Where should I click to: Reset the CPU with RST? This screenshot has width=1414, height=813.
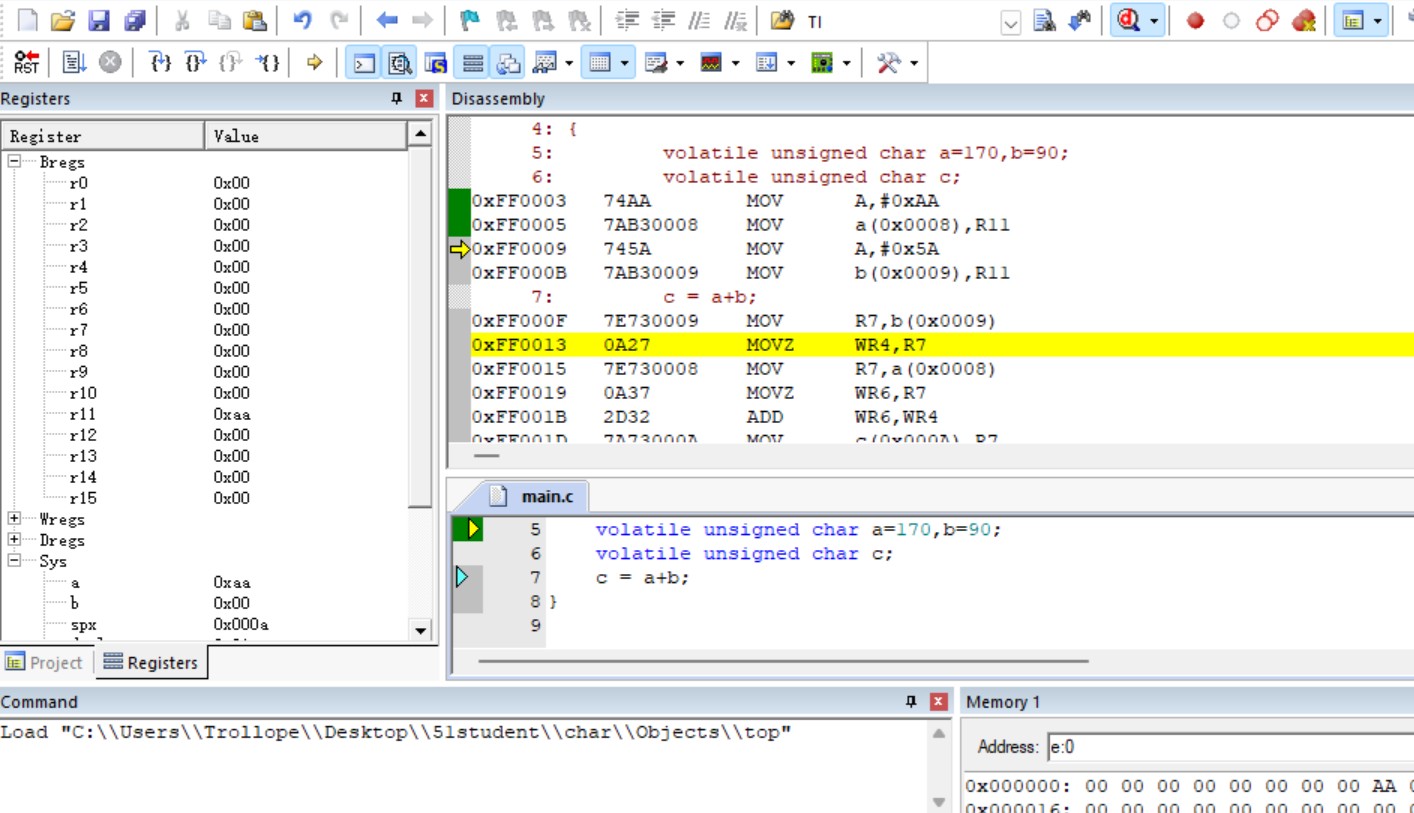tap(27, 63)
